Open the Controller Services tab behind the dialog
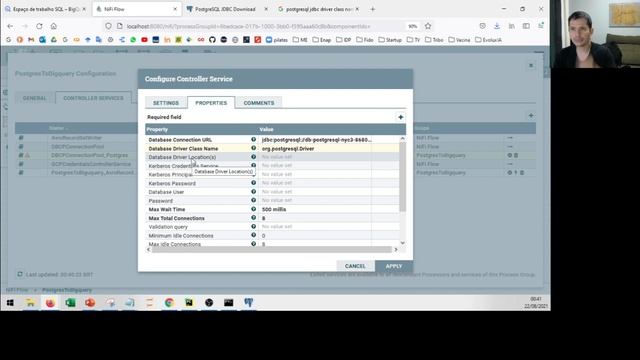The width and height of the screenshot is (640, 360). (93, 98)
